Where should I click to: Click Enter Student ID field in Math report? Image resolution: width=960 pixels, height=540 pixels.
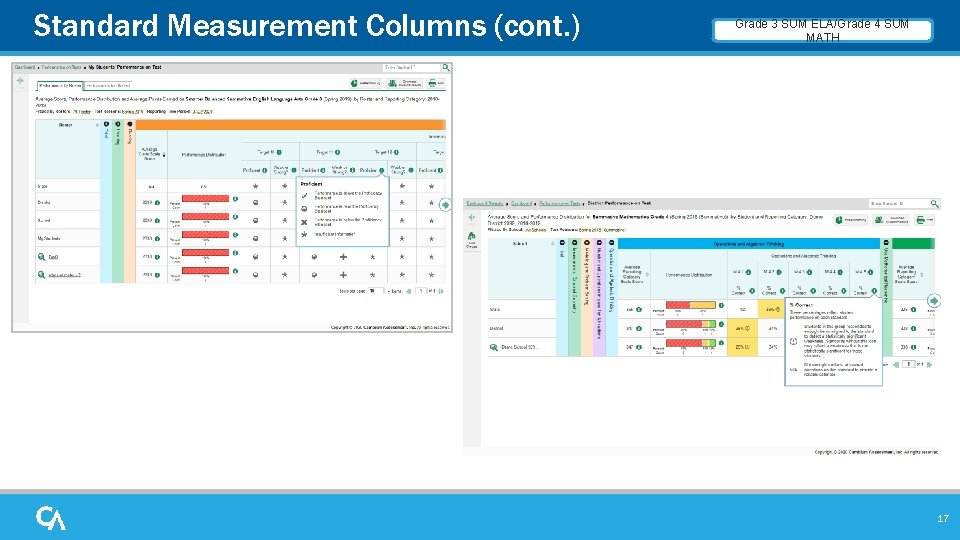pos(899,203)
